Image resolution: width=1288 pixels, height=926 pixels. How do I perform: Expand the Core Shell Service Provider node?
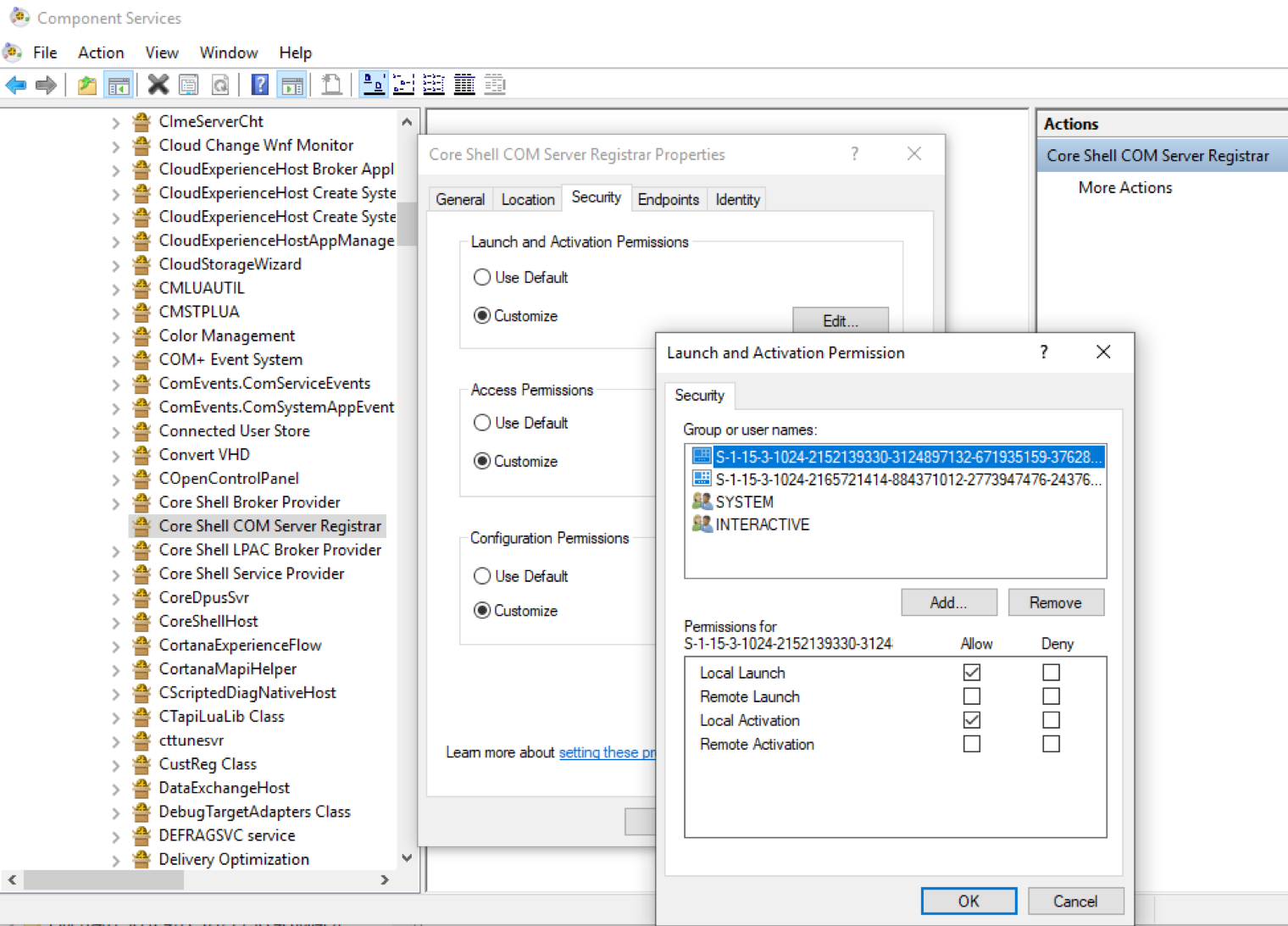[x=115, y=574]
